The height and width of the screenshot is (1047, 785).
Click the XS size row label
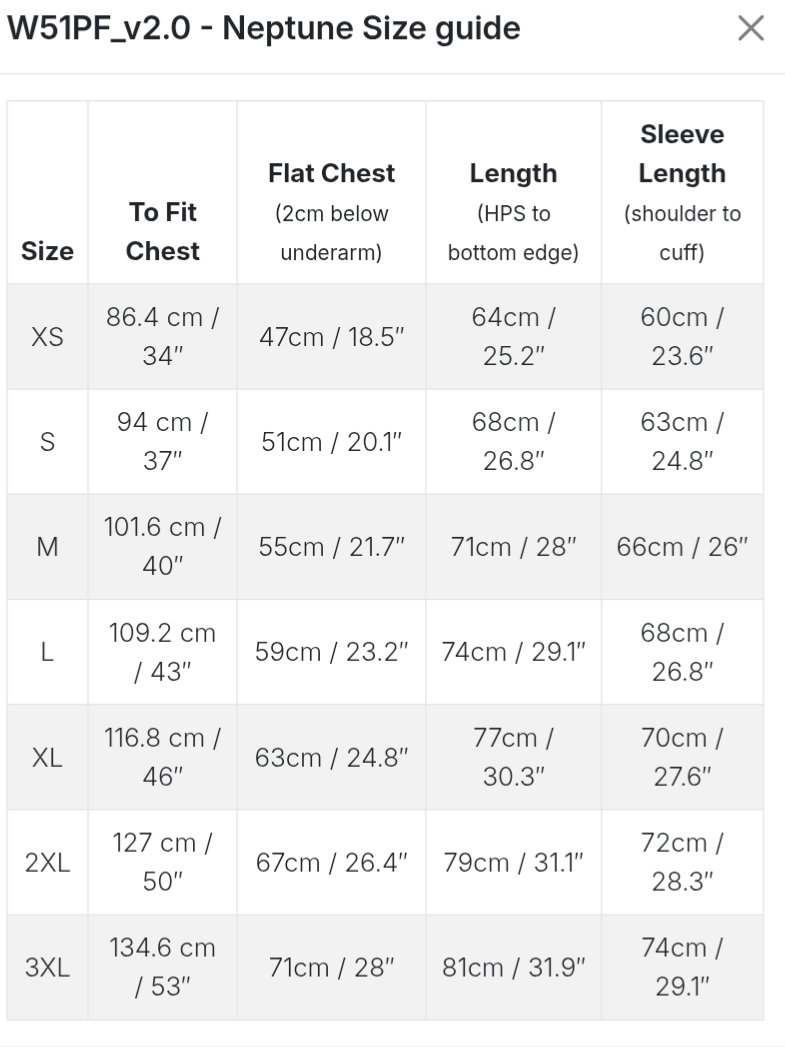(48, 337)
